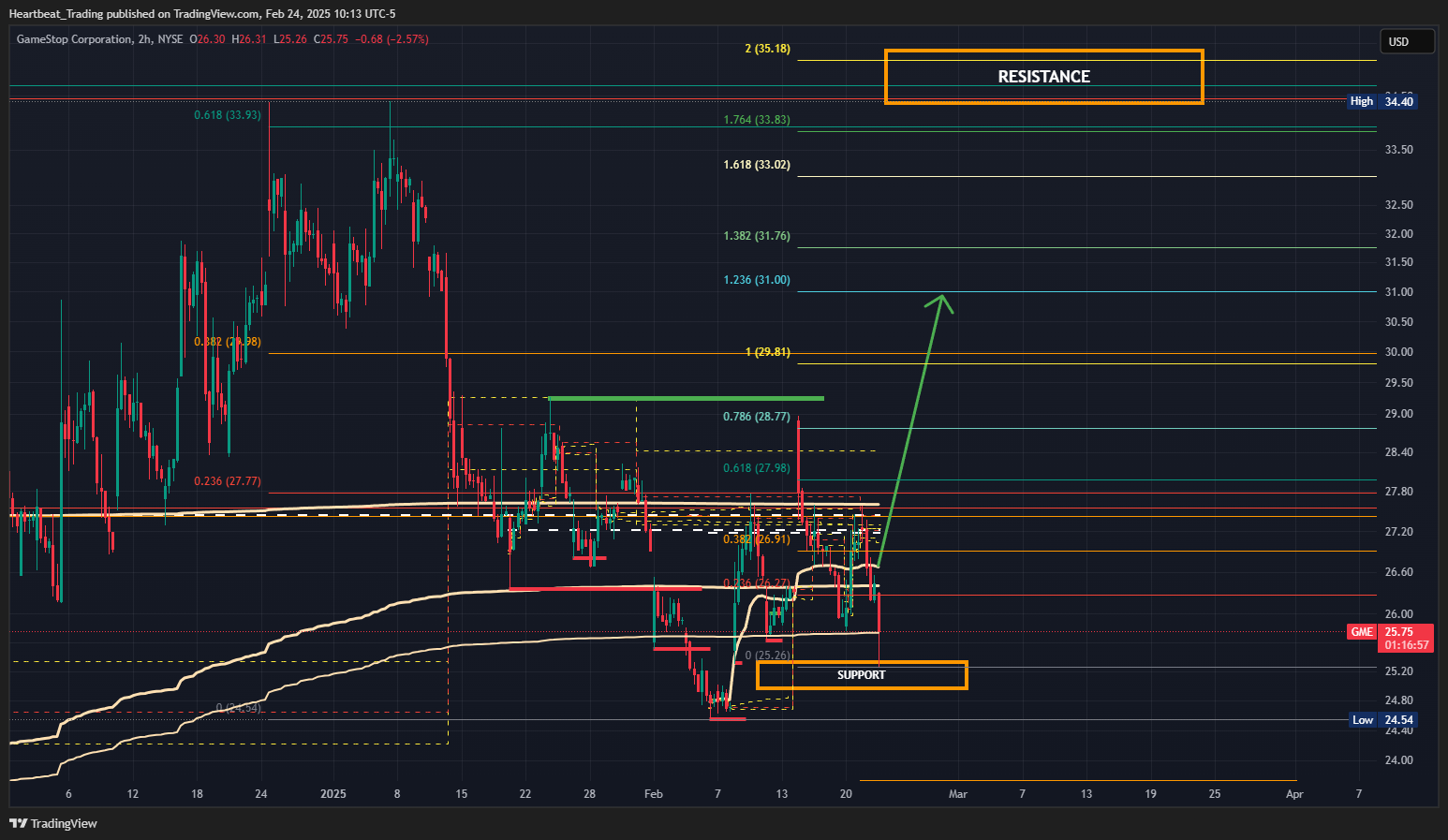Click the change value −0.68 (−2.57%)
Viewport: 1448px width, 840px height.
click(x=392, y=39)
